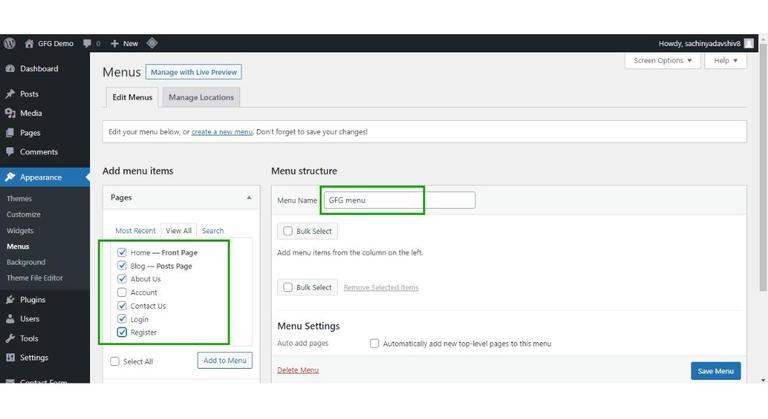Uncheck the About Us page checkbox

tap(122, 279)
